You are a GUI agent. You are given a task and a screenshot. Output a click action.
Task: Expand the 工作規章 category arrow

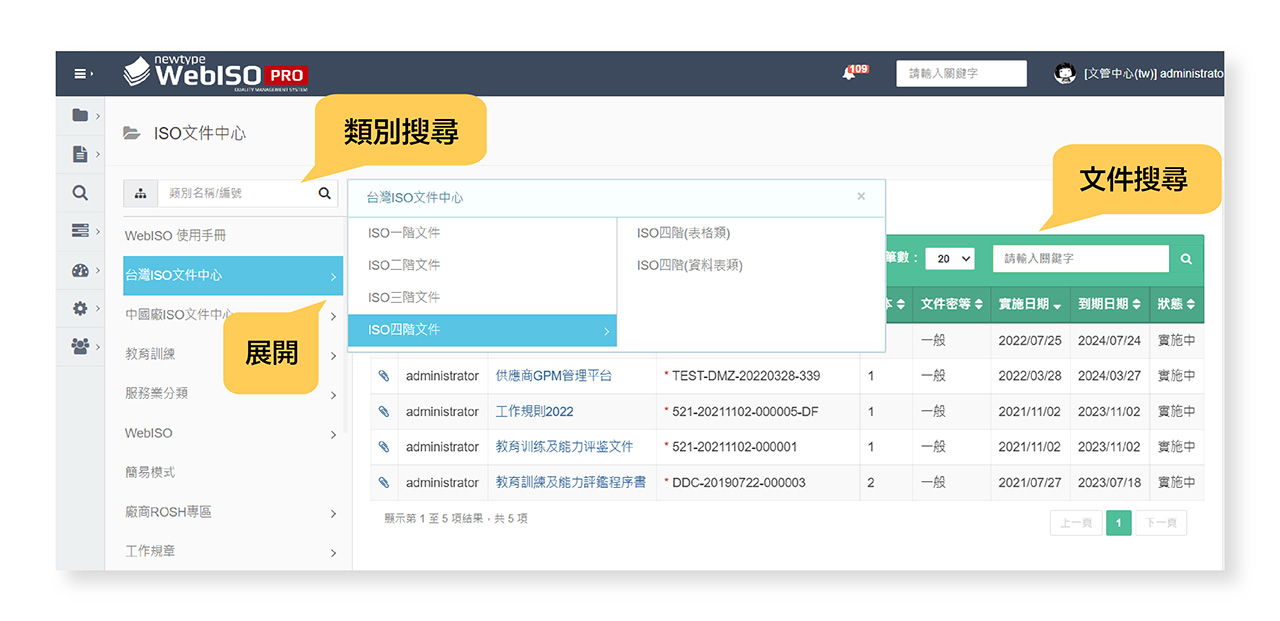[333, 552]
